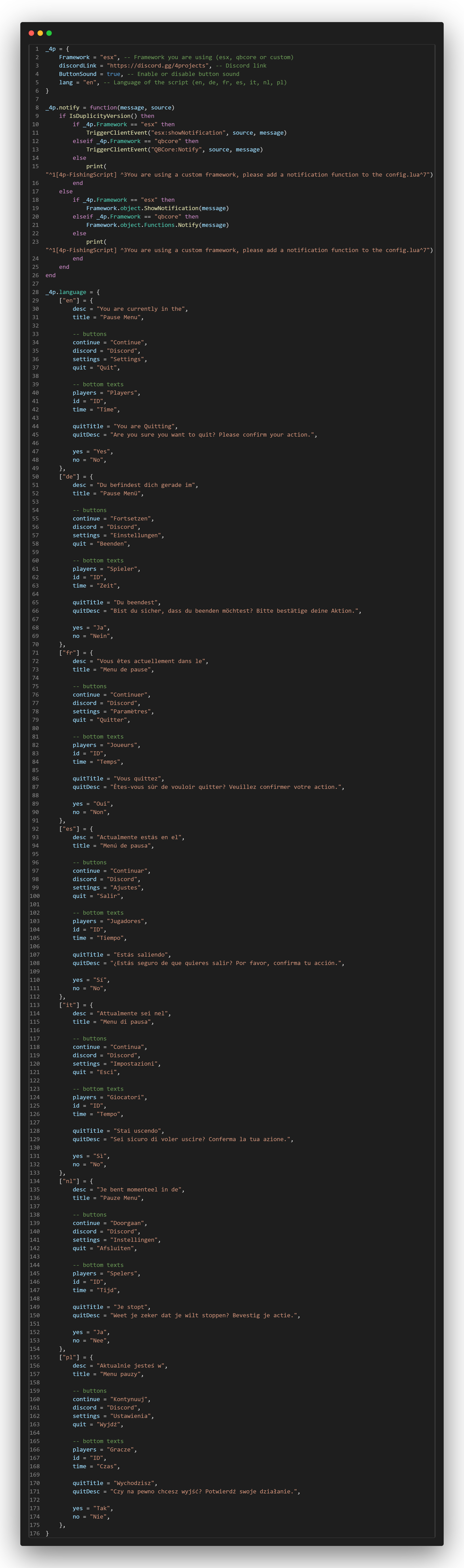The image size is (464, 1568).
Task: Select the "Fortsetzen" string
Action: [131, 519]
